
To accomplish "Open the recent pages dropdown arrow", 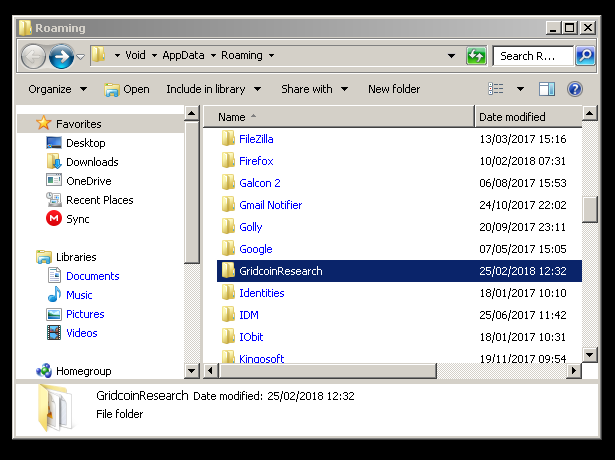I will [80, 57].
